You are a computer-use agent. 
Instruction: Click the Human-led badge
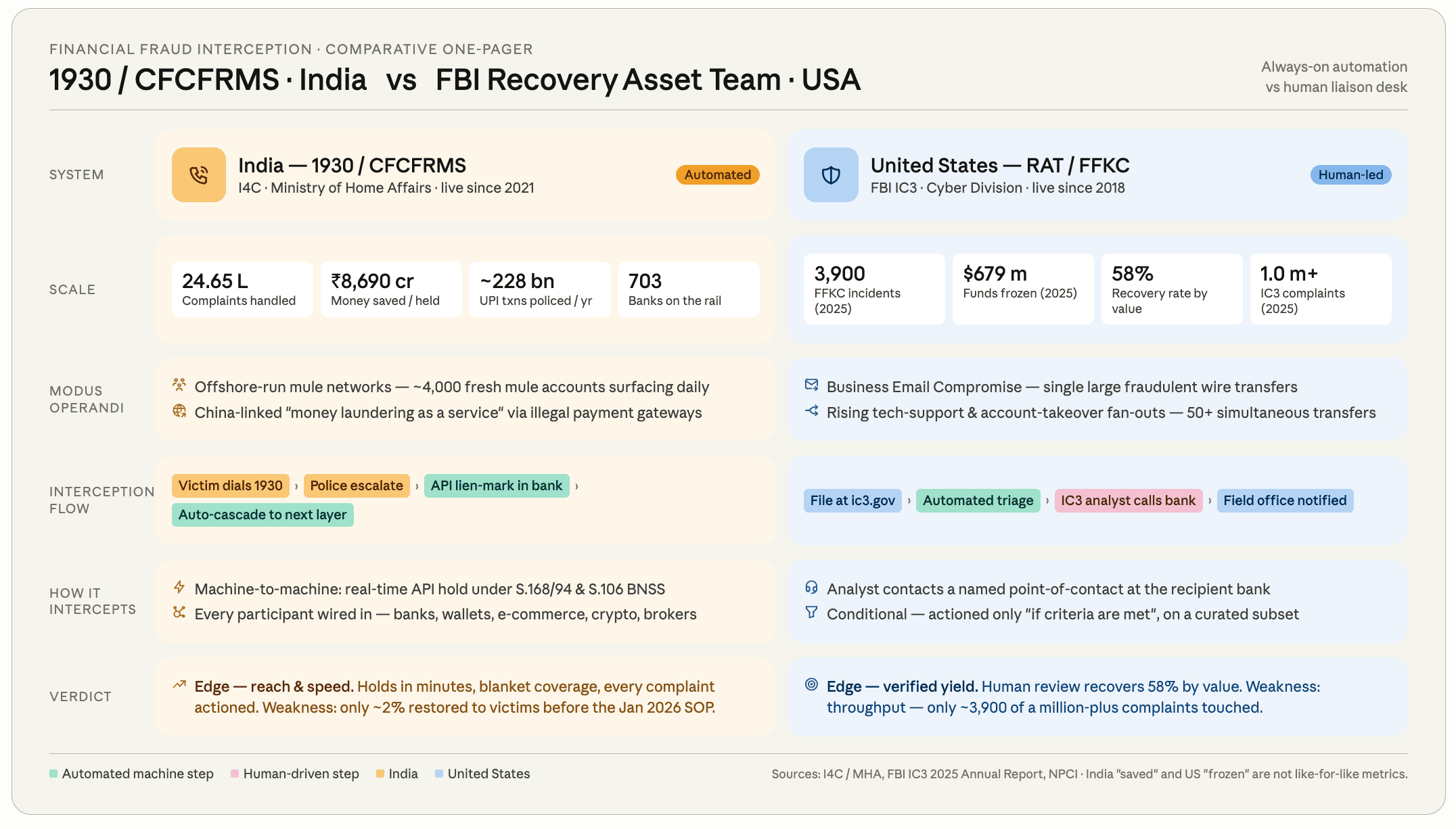click(1350, 174)
